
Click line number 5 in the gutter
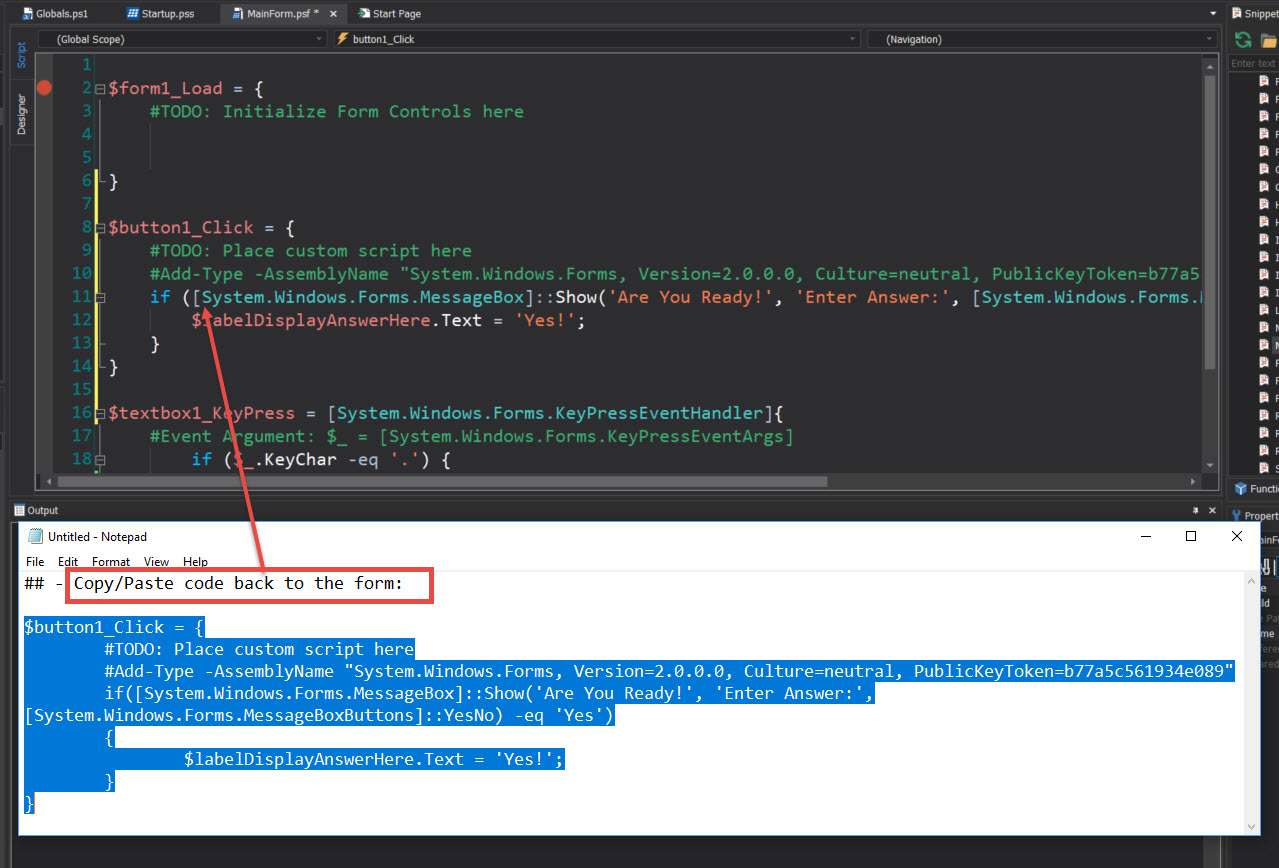(x=88, y=158)
